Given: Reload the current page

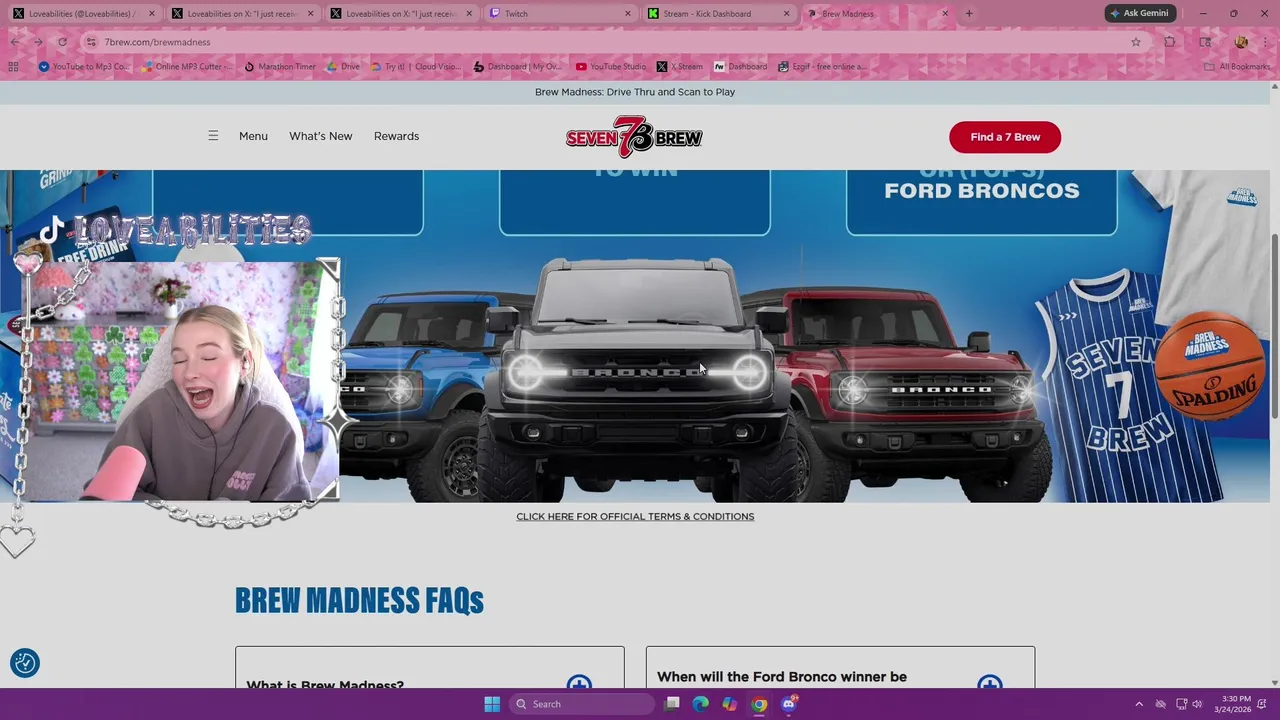Looking at the screenshot, I should pyautogui.click(x=62, y=42).
